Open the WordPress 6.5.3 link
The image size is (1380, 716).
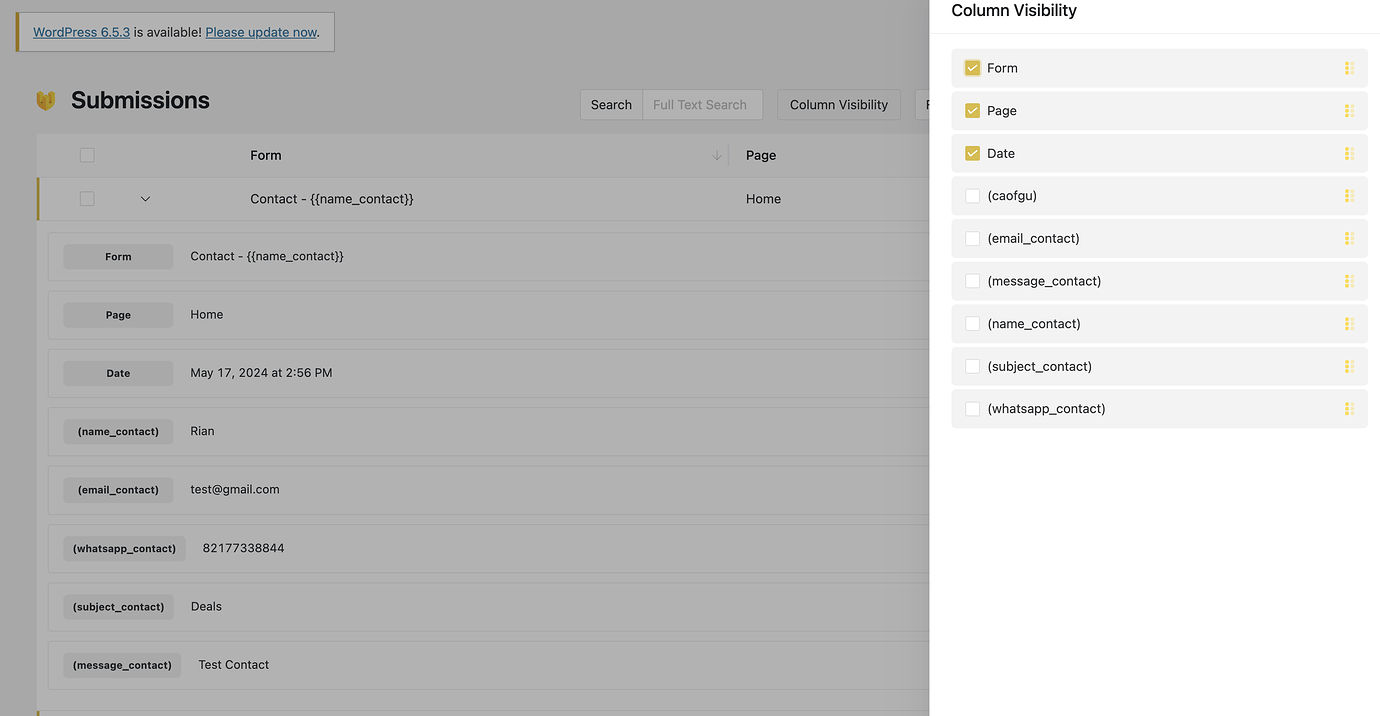coord(81,32)
